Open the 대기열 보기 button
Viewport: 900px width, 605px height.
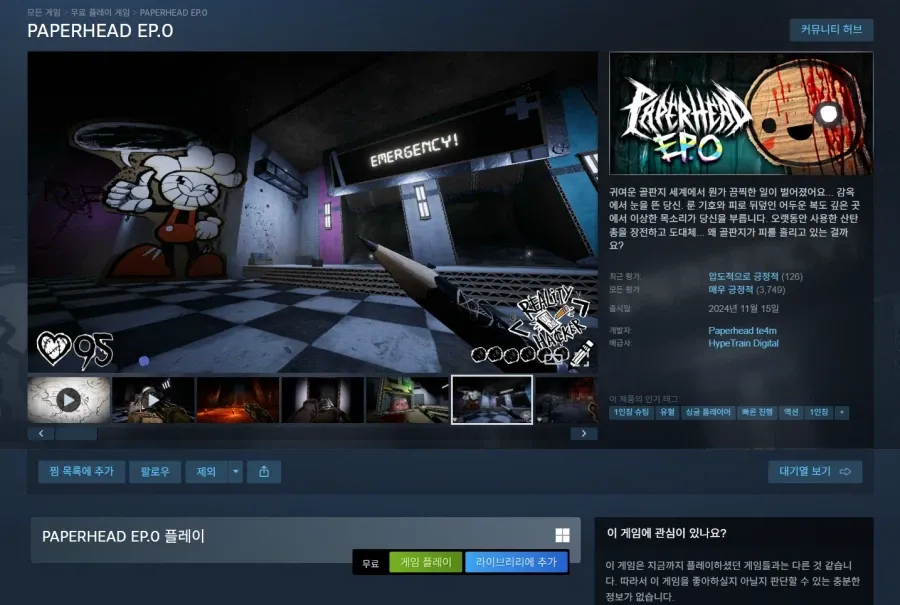click(815, 472)
